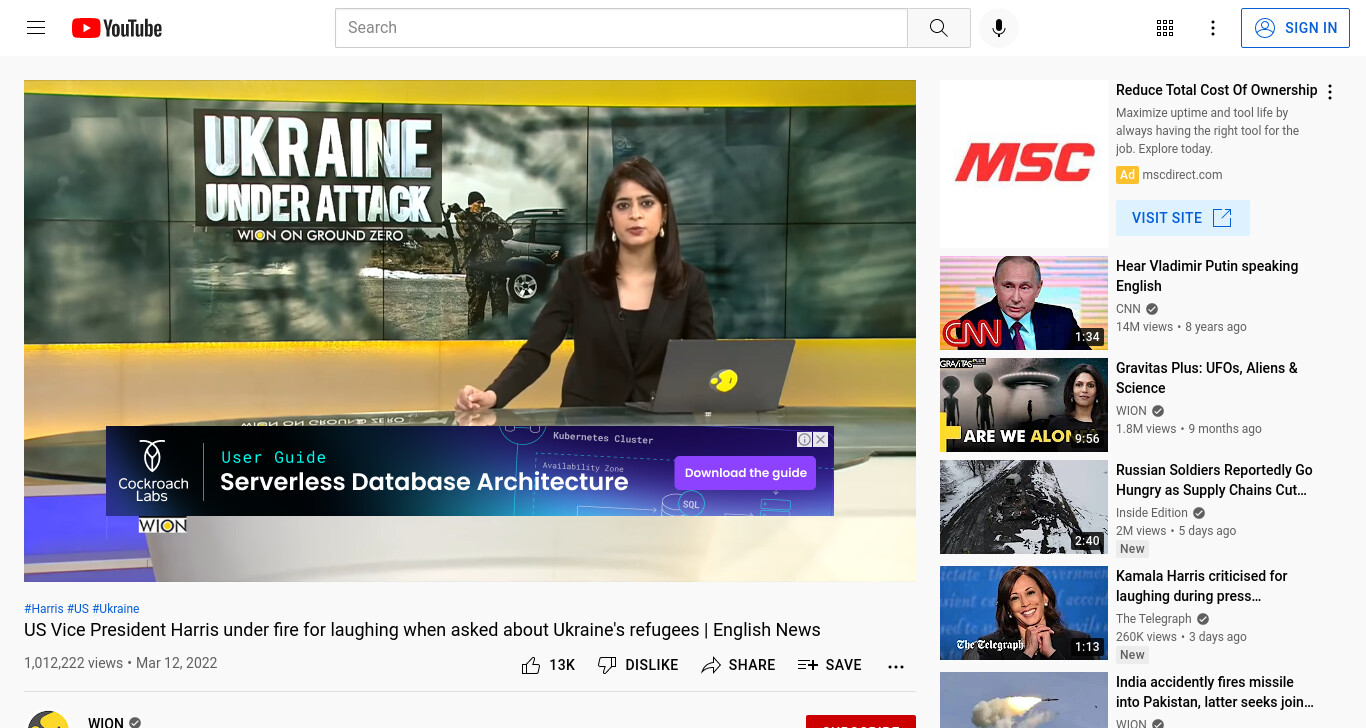The image size is (1366, 728).
Task: Click the WION channel name below video
Action: pos(106,721)
